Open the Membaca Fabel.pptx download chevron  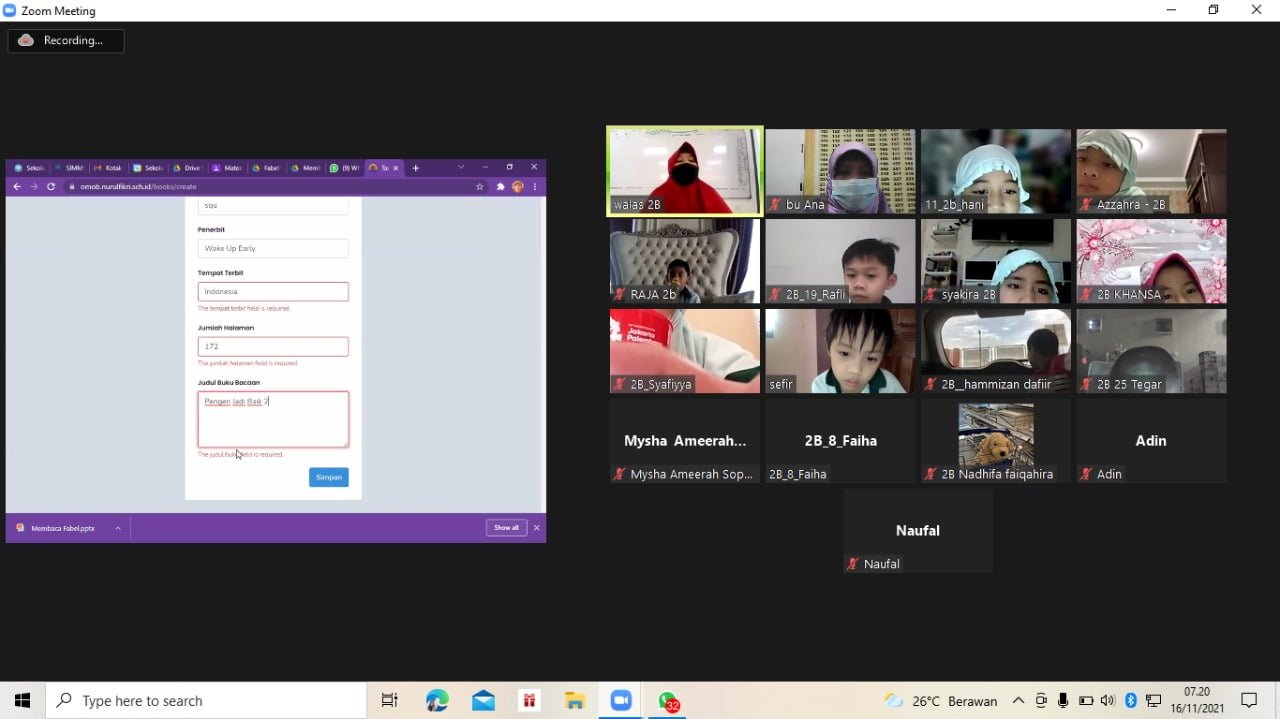click(118, 528)
